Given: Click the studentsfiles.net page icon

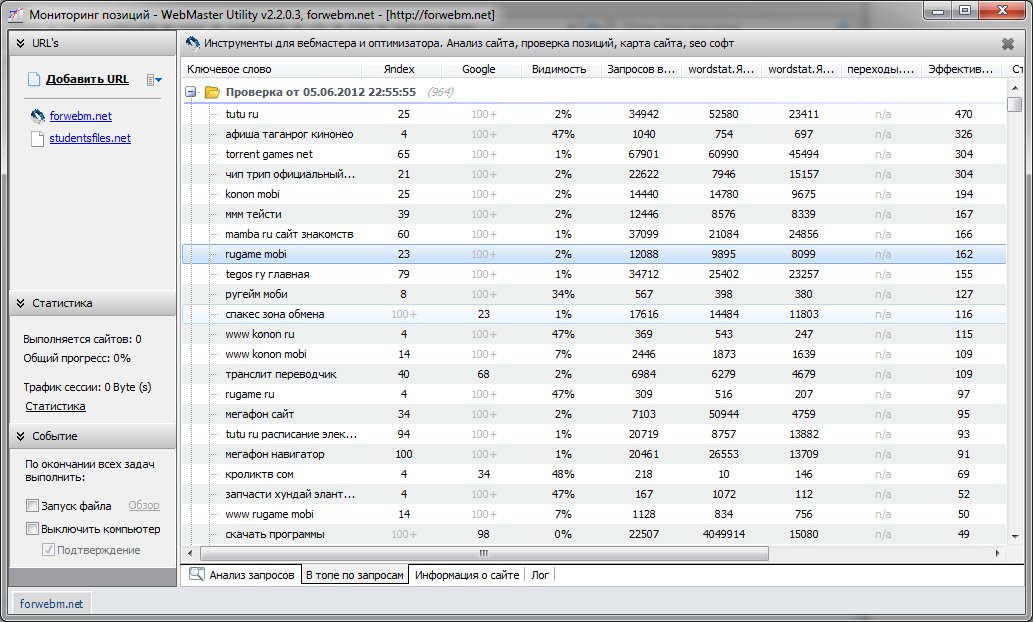Looking at the screenshot, I should [37, 139].
